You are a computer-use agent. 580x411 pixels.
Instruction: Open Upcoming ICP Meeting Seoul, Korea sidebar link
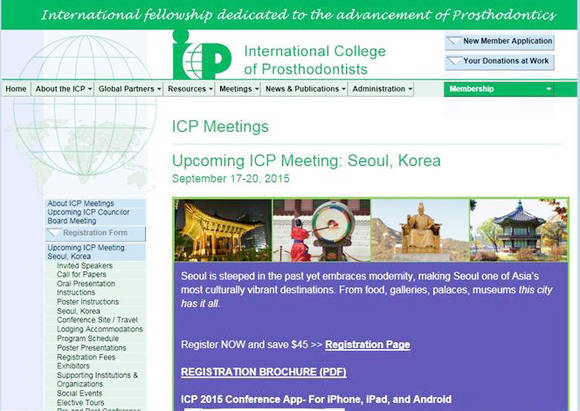tap(86, 252)
